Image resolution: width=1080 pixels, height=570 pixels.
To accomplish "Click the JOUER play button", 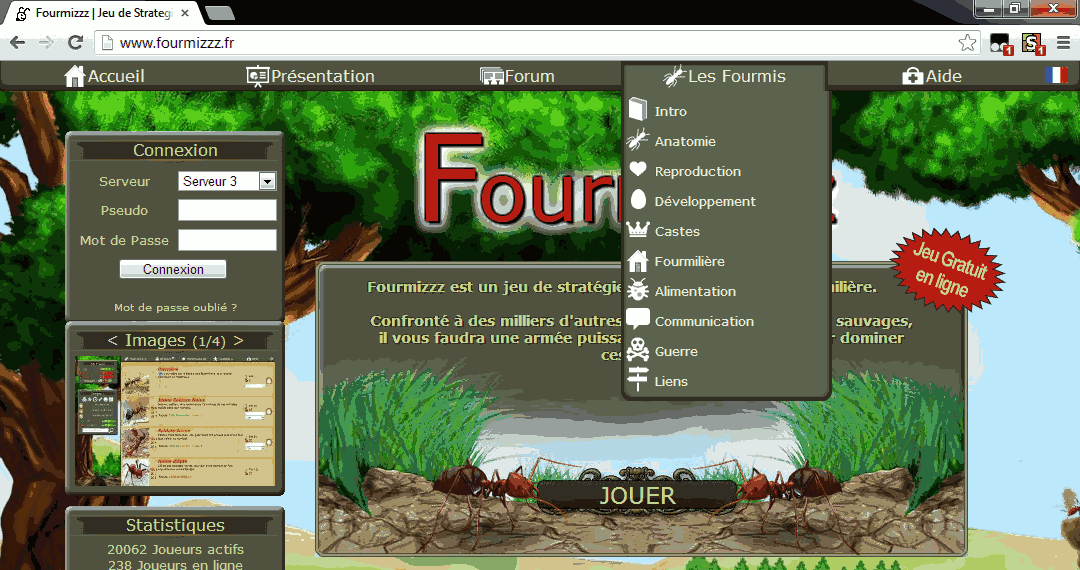I will pyautogui.click(x=637, y=495).
